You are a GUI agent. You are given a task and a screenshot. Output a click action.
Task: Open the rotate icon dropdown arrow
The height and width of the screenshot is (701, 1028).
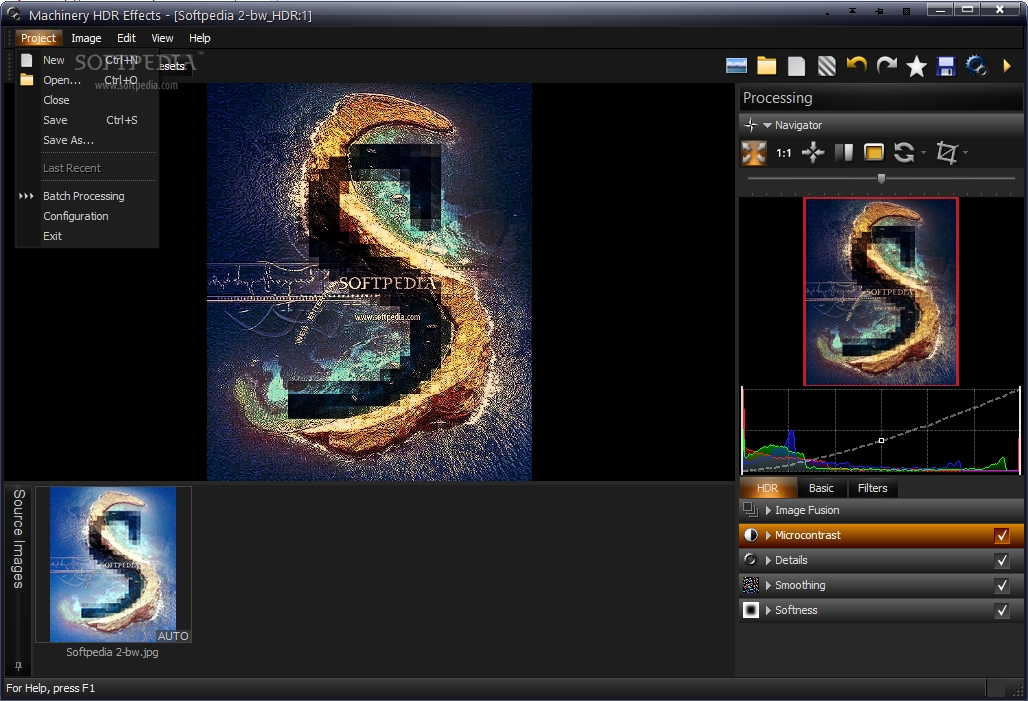tap(923, 153)
